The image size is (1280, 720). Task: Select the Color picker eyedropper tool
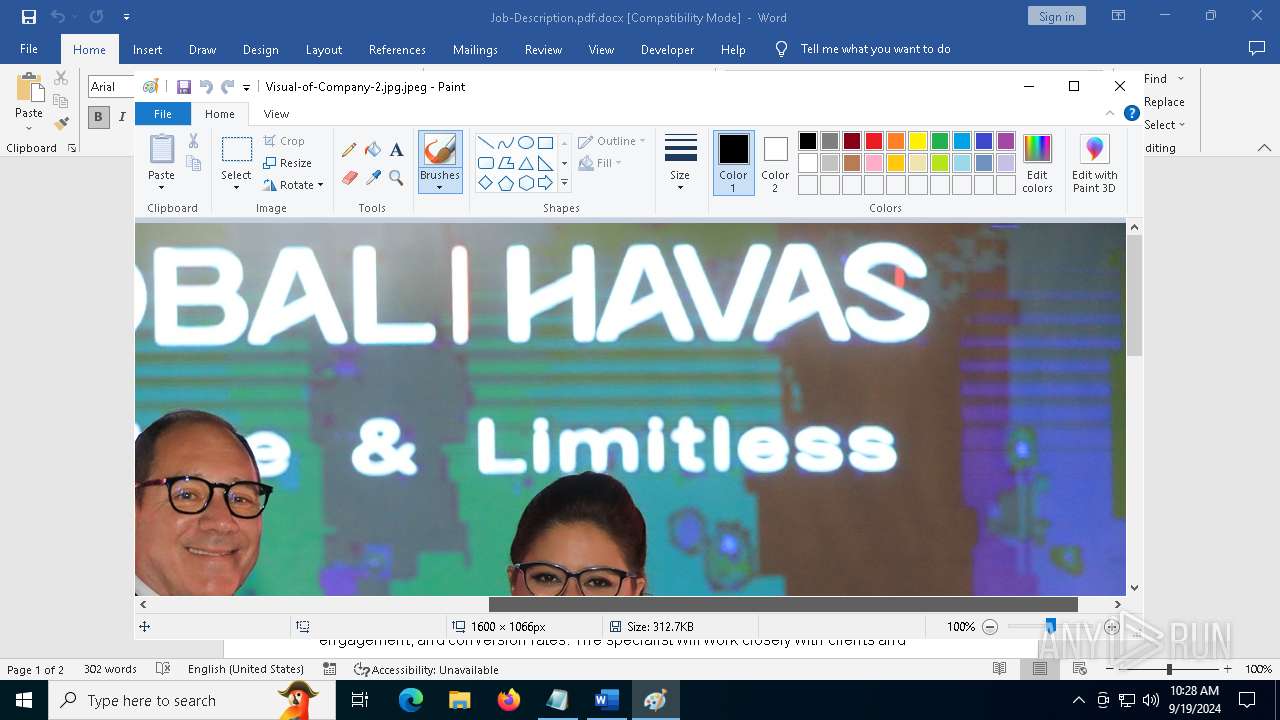point(373,178)
